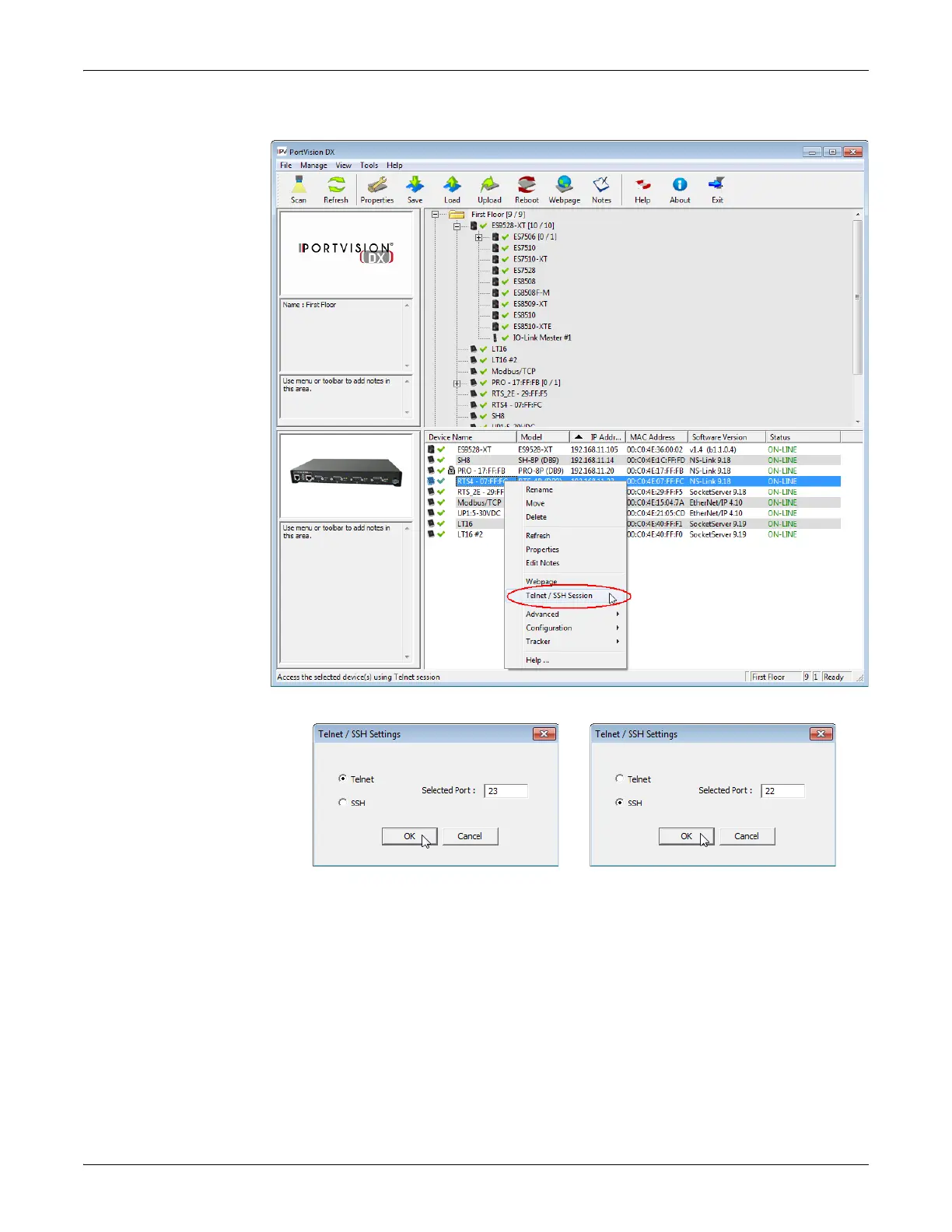Click the Help toolbar icon

(642, 189)
